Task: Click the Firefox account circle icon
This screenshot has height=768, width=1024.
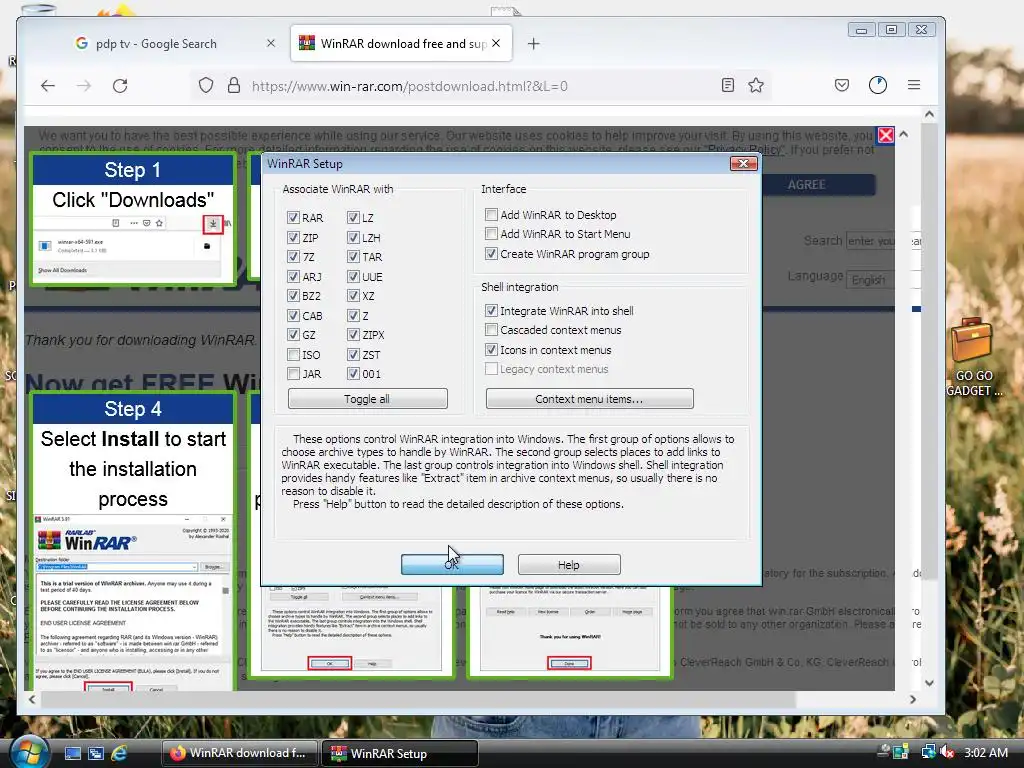Action: (878, 85)
